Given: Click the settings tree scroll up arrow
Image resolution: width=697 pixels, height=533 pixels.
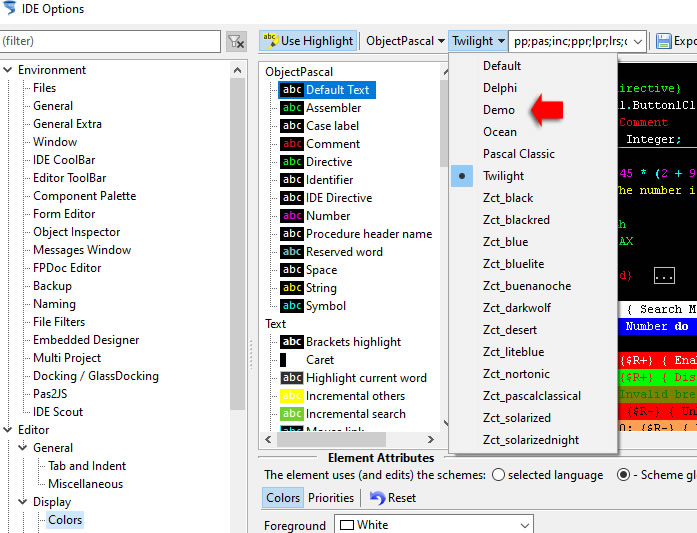Looking at the screenshot, I should [x=237, y=70].
